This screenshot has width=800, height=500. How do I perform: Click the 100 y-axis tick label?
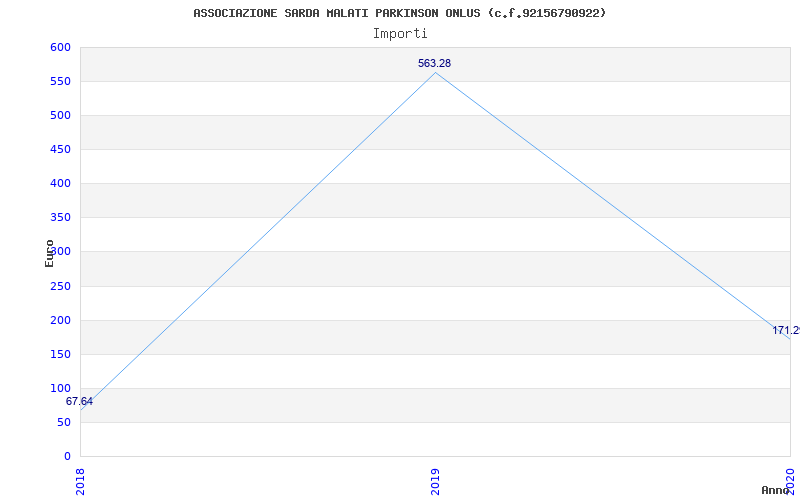[x=60, y=388]
